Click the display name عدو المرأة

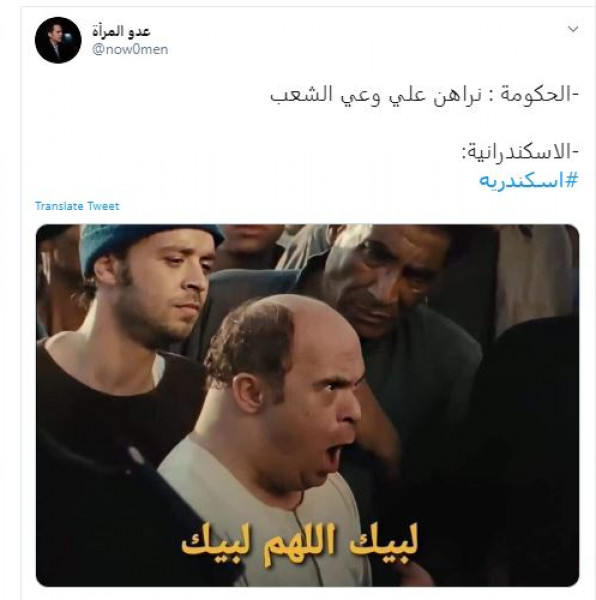pyautogui.click(x=121, y=31)
